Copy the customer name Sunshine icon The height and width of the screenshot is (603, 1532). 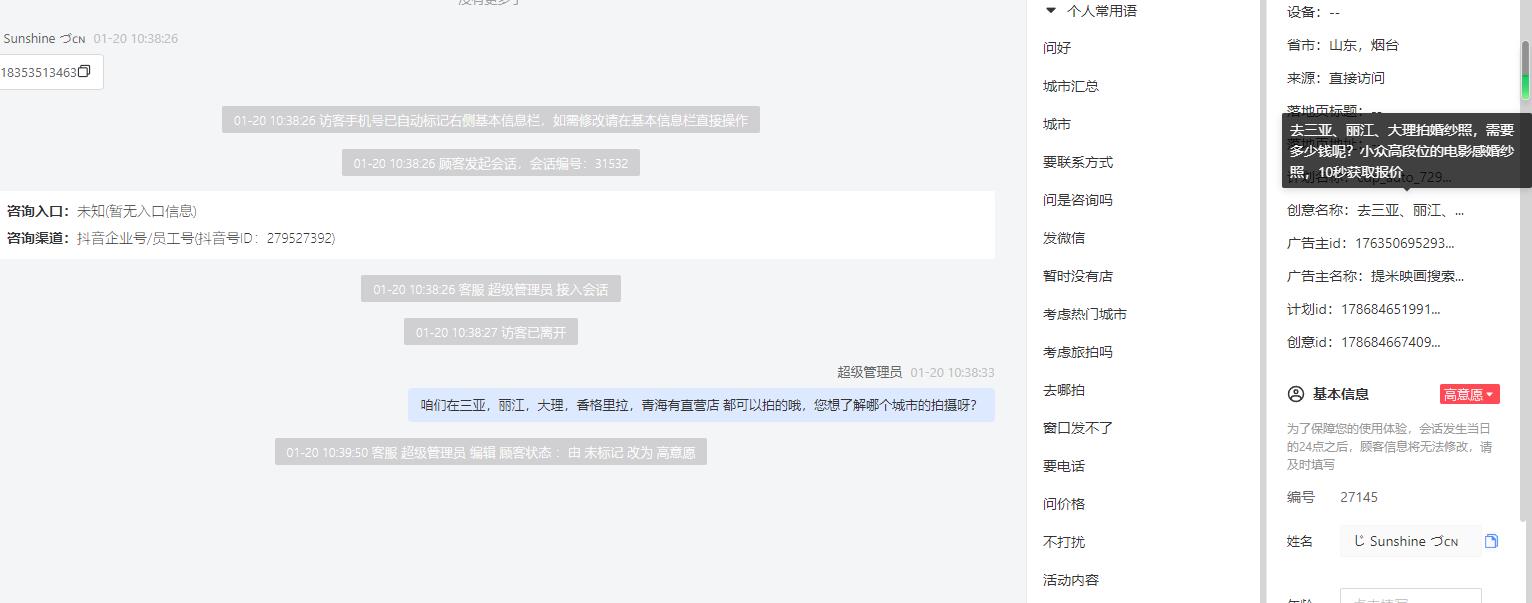1491,541
